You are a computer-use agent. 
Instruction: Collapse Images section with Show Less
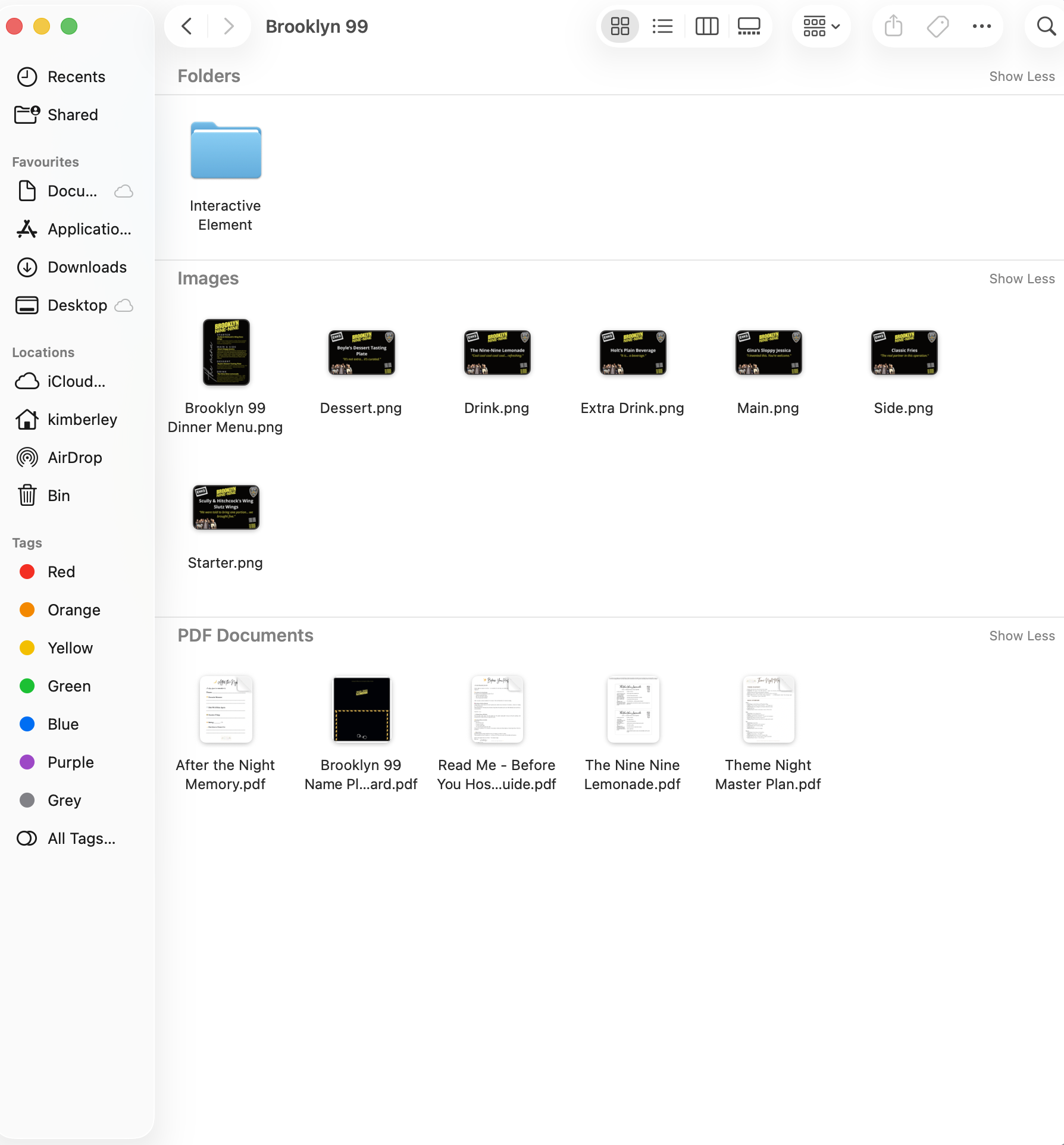point(1021,279)
